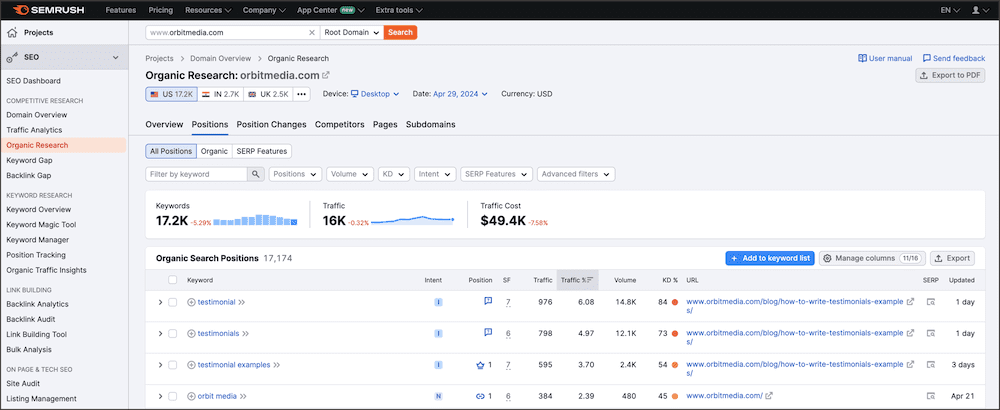Switch to the Overview tab
Viewport: 1000px width, 410px height.
(x=164, y=124)
